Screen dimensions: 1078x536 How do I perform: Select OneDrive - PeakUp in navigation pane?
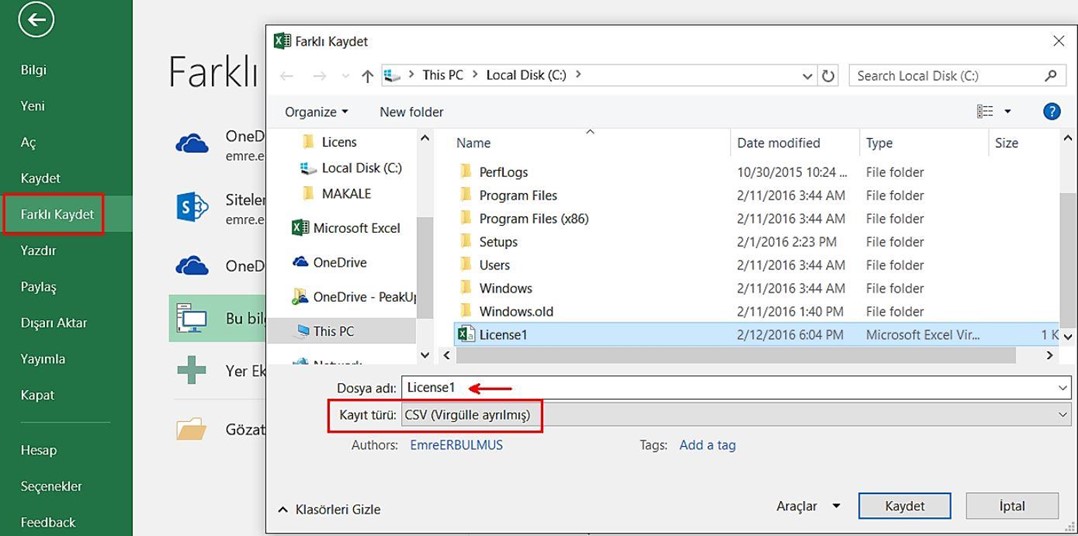point(353,297)
